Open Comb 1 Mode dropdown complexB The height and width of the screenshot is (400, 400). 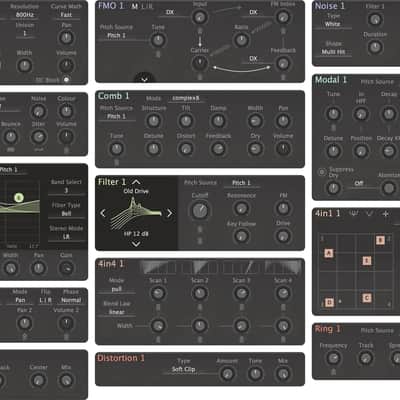[186, 98]
